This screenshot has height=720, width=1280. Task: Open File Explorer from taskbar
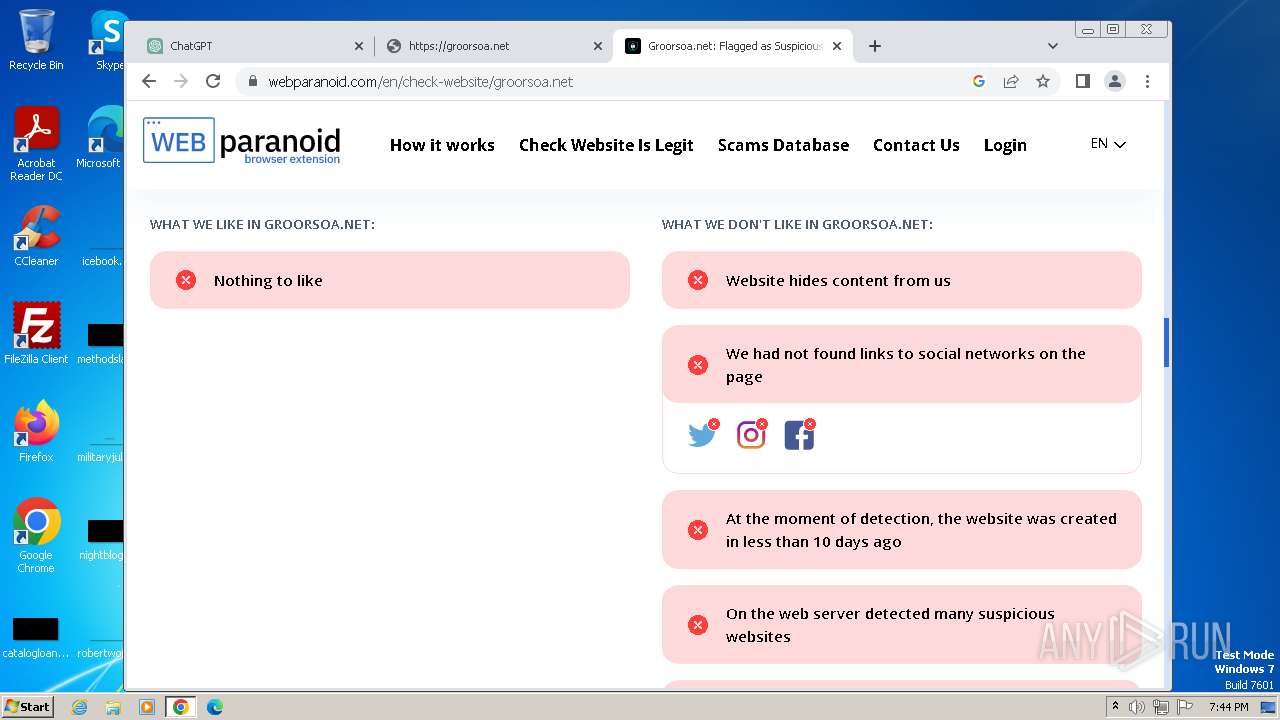[x=113, y=707]
